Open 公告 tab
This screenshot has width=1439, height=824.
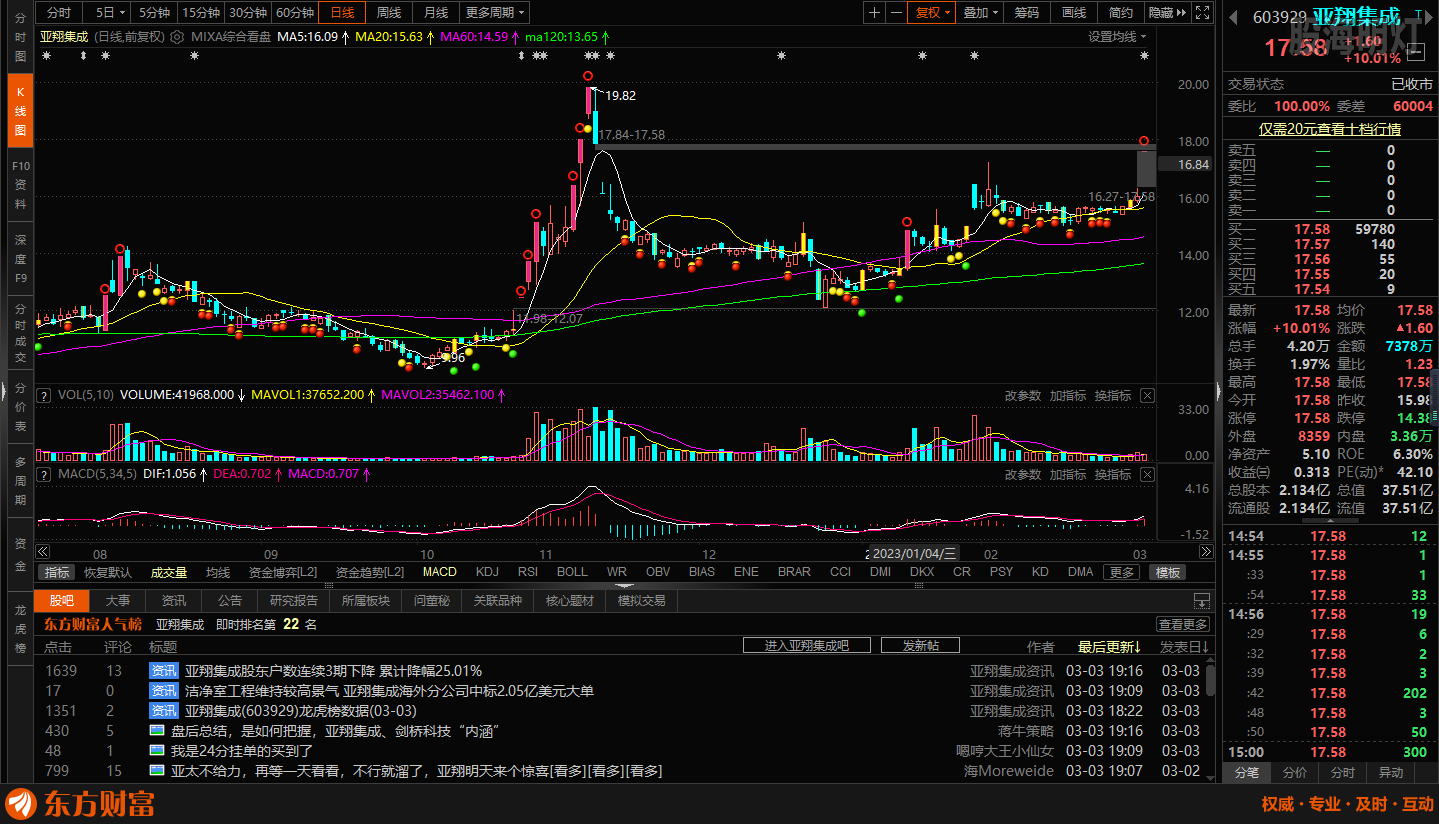[x=230, y=600]
